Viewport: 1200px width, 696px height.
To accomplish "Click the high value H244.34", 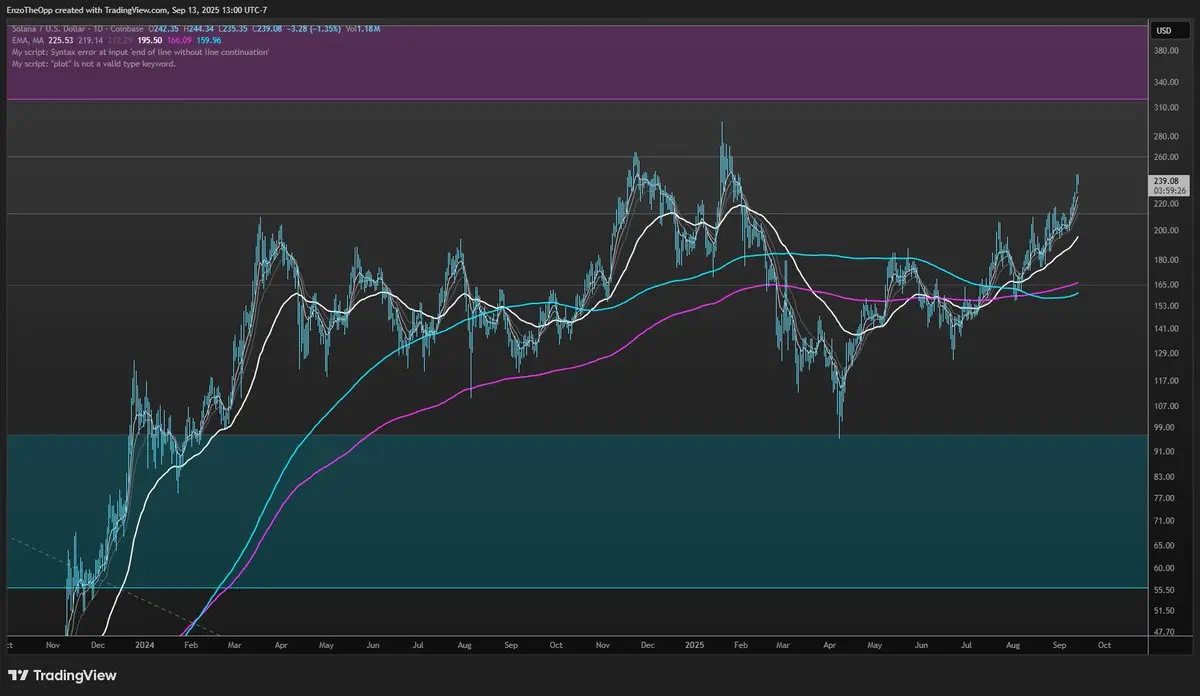I will [198, 29].
